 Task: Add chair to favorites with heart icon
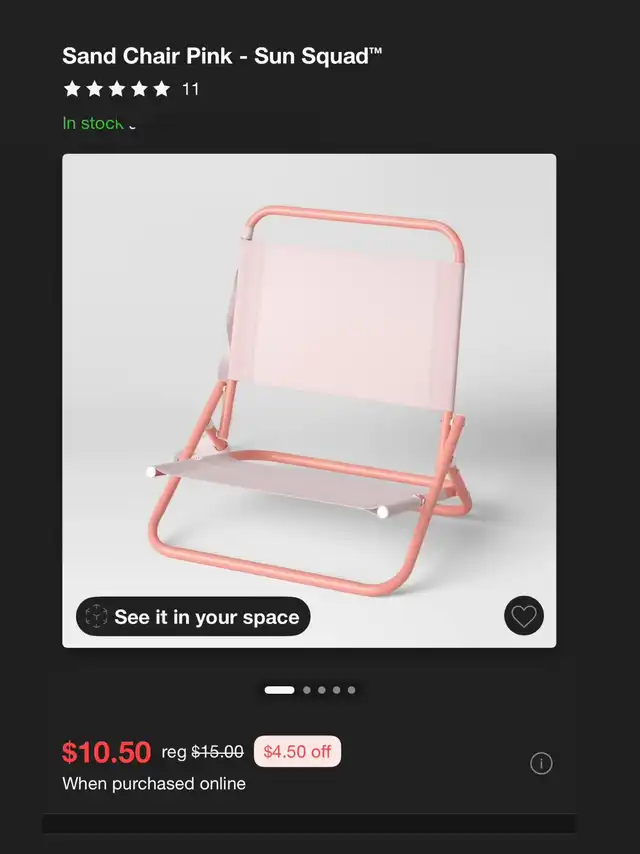(523, 616)
